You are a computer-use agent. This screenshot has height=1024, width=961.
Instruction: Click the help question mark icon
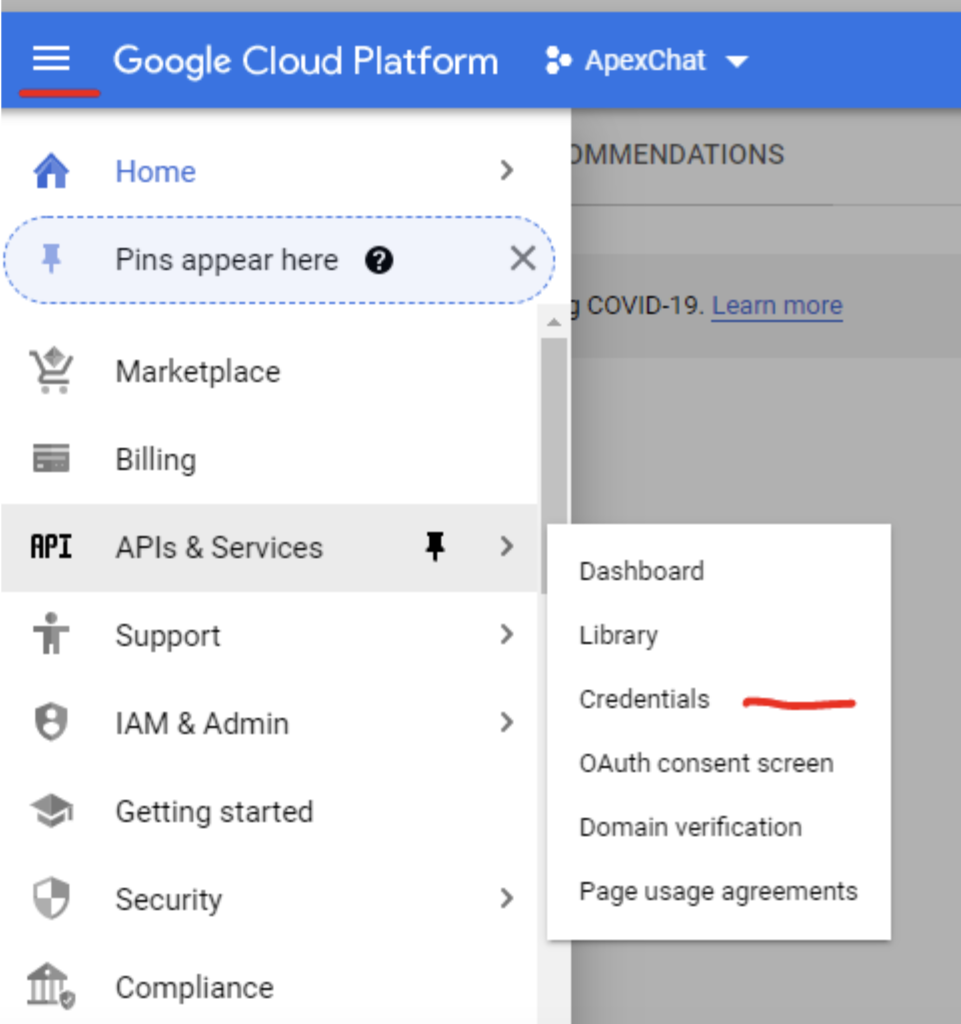click(x=379, y=261)
